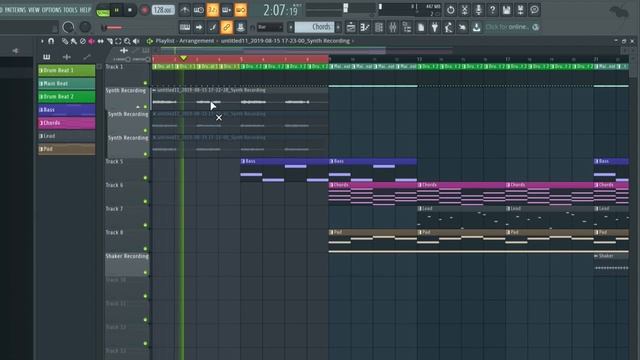
Task: Open the playlist options menu arrow
Action: coord(42,41)
